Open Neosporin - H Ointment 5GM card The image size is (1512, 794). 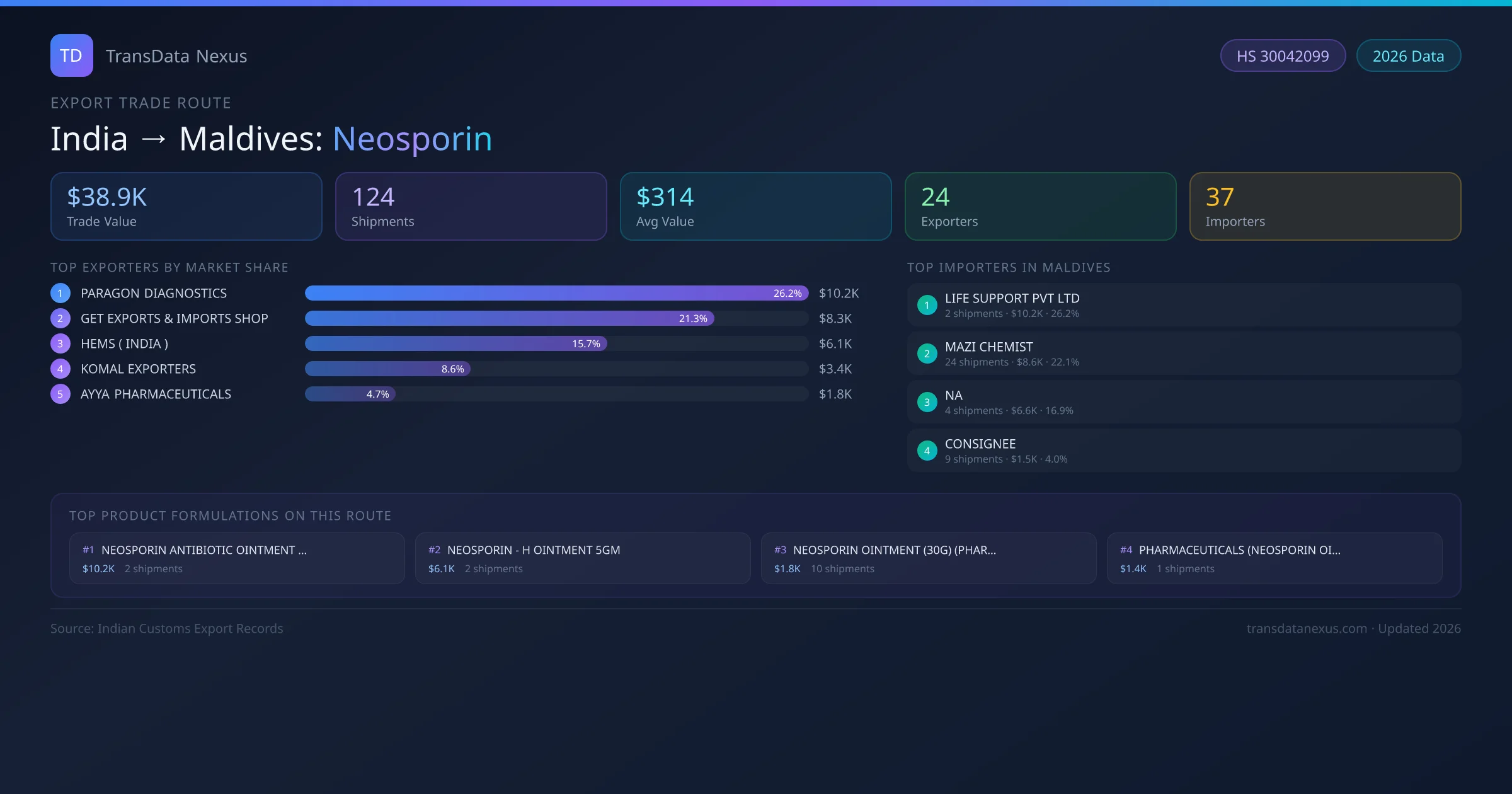tap(582, 558)
